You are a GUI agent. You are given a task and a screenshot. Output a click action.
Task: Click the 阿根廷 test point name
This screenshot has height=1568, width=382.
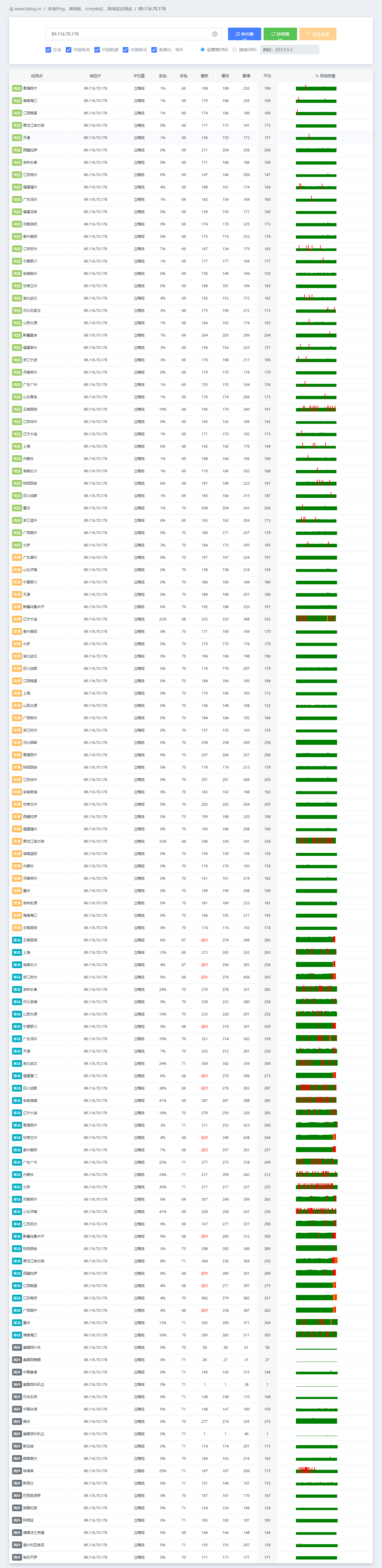pos(28,1520)
